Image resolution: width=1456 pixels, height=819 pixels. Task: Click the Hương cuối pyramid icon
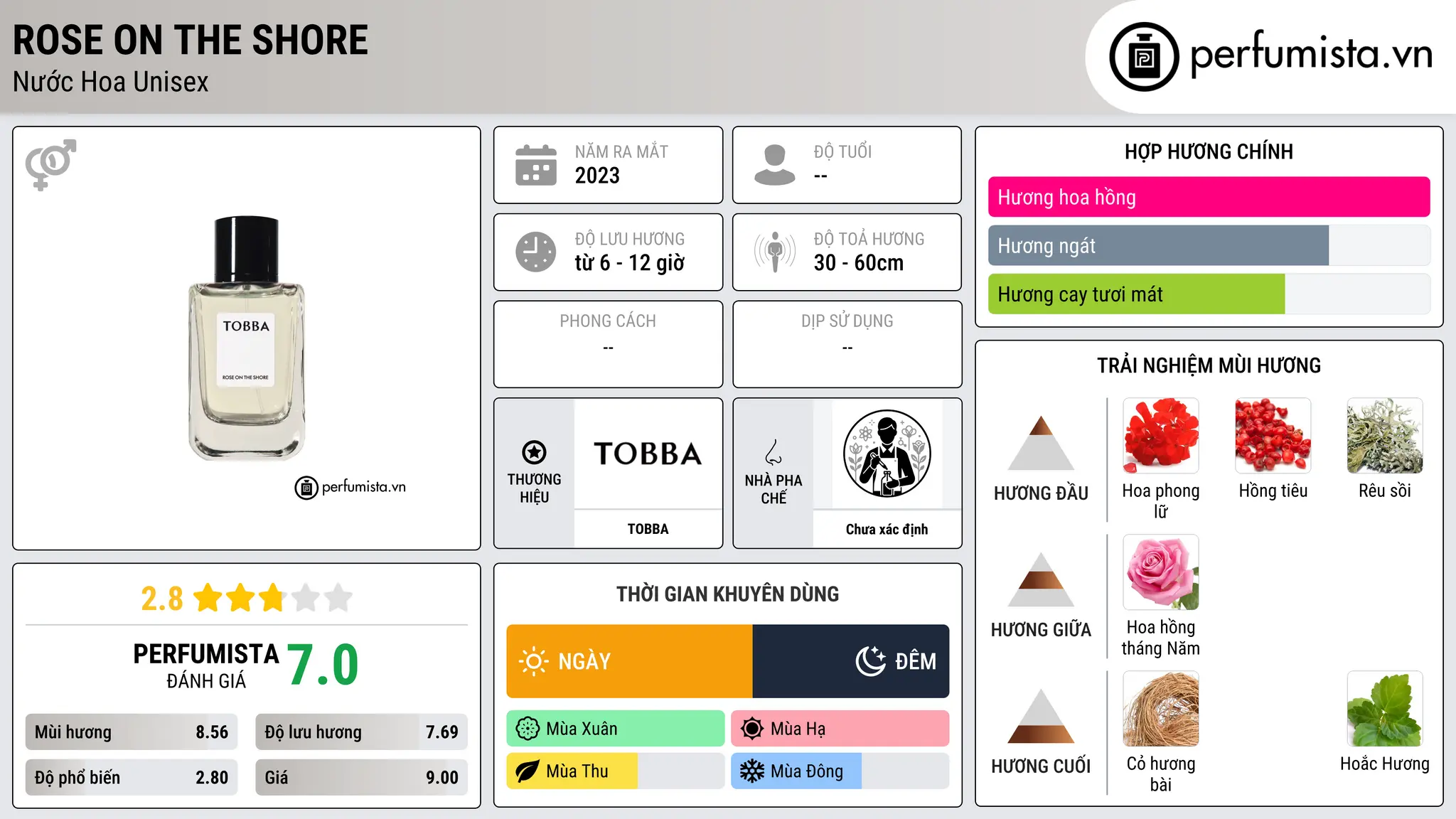click(1041, 715)
